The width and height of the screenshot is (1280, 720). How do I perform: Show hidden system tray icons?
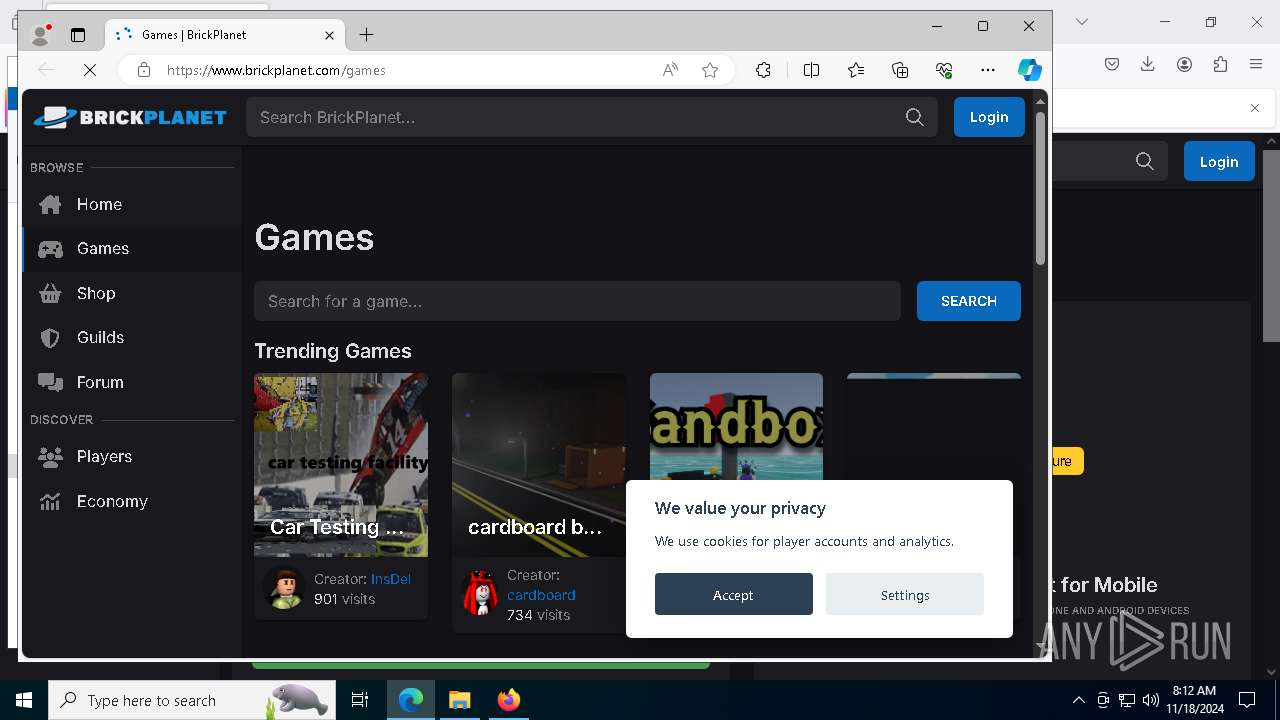(1078, 700)
